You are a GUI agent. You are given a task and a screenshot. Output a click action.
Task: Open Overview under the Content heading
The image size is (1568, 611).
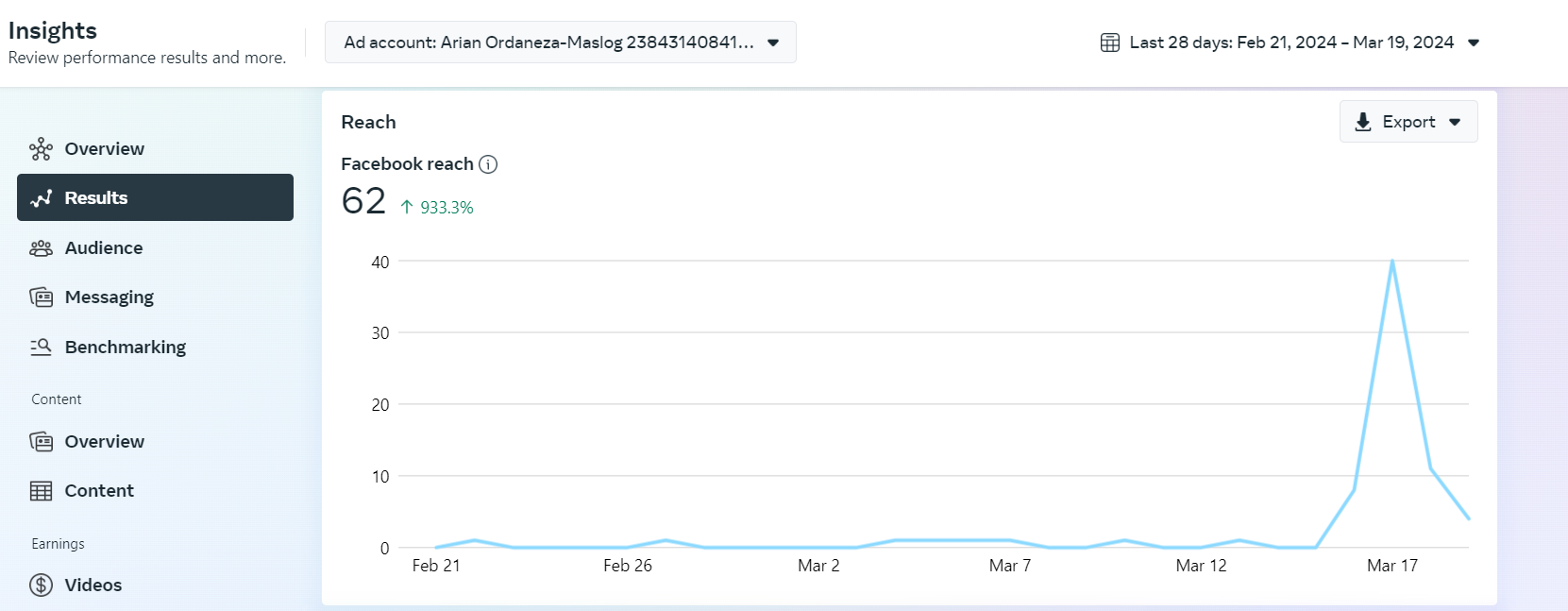pos(155,441)
